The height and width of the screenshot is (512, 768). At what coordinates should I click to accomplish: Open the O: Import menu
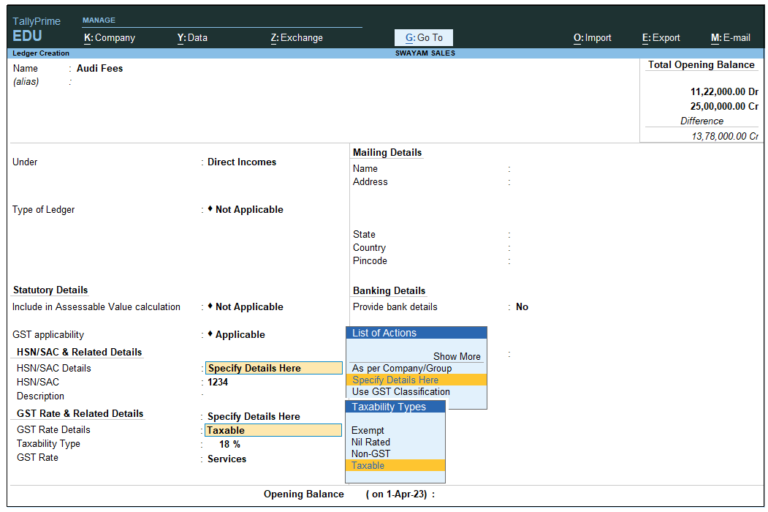592,38
